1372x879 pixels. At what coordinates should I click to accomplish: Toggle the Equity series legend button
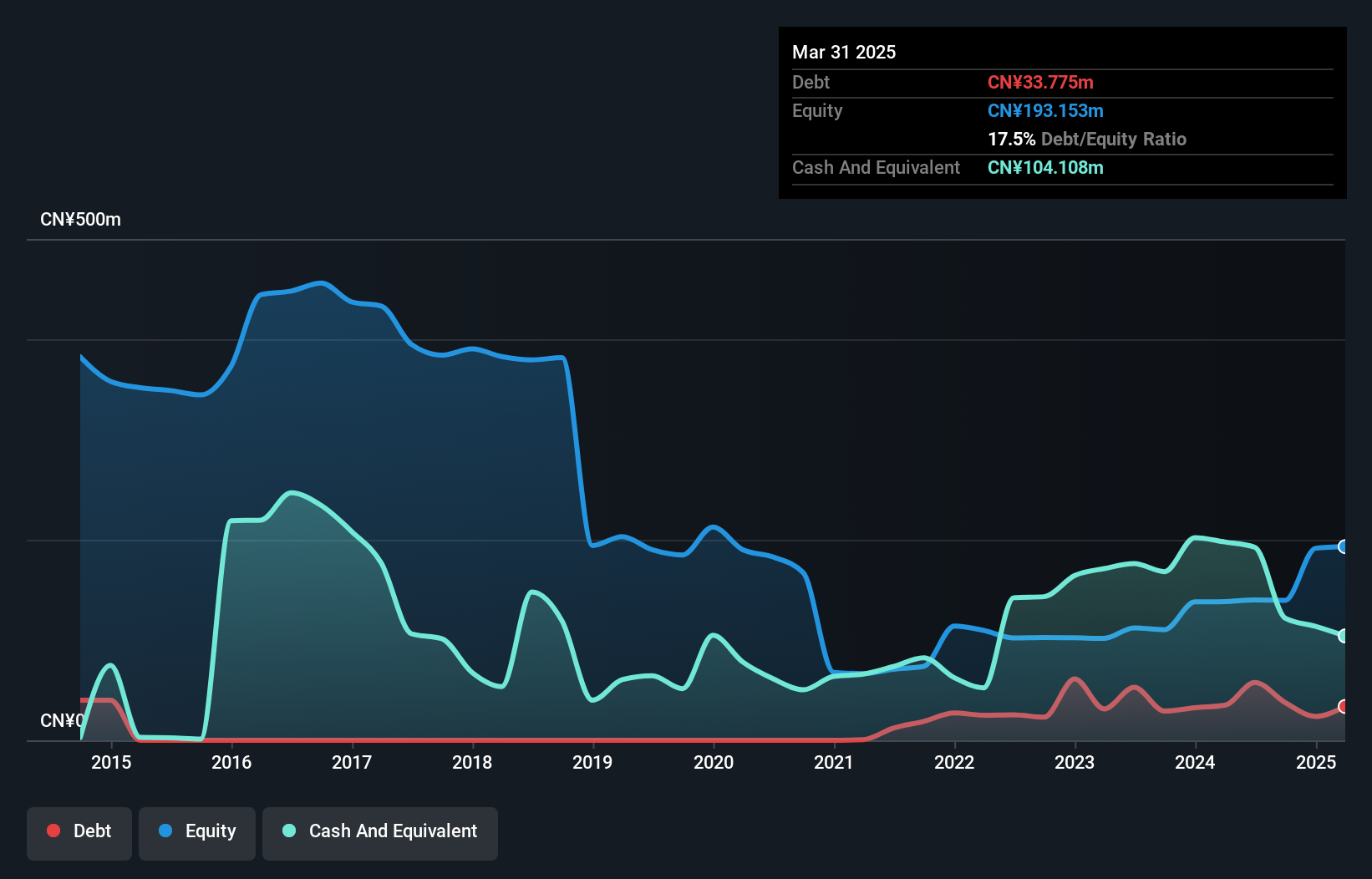coord(197,833)
